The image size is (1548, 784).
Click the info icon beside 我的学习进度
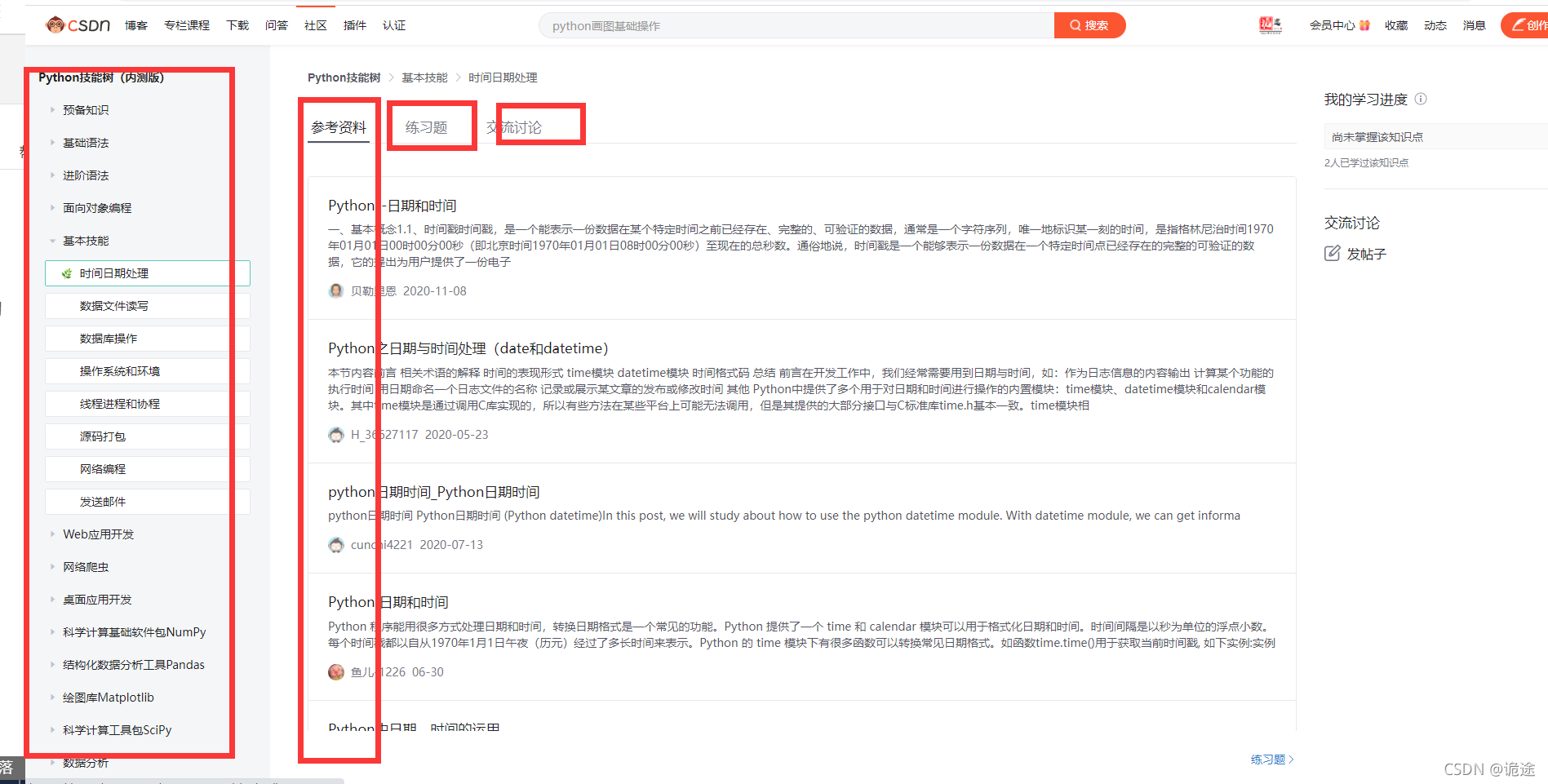click(1421, 99)
